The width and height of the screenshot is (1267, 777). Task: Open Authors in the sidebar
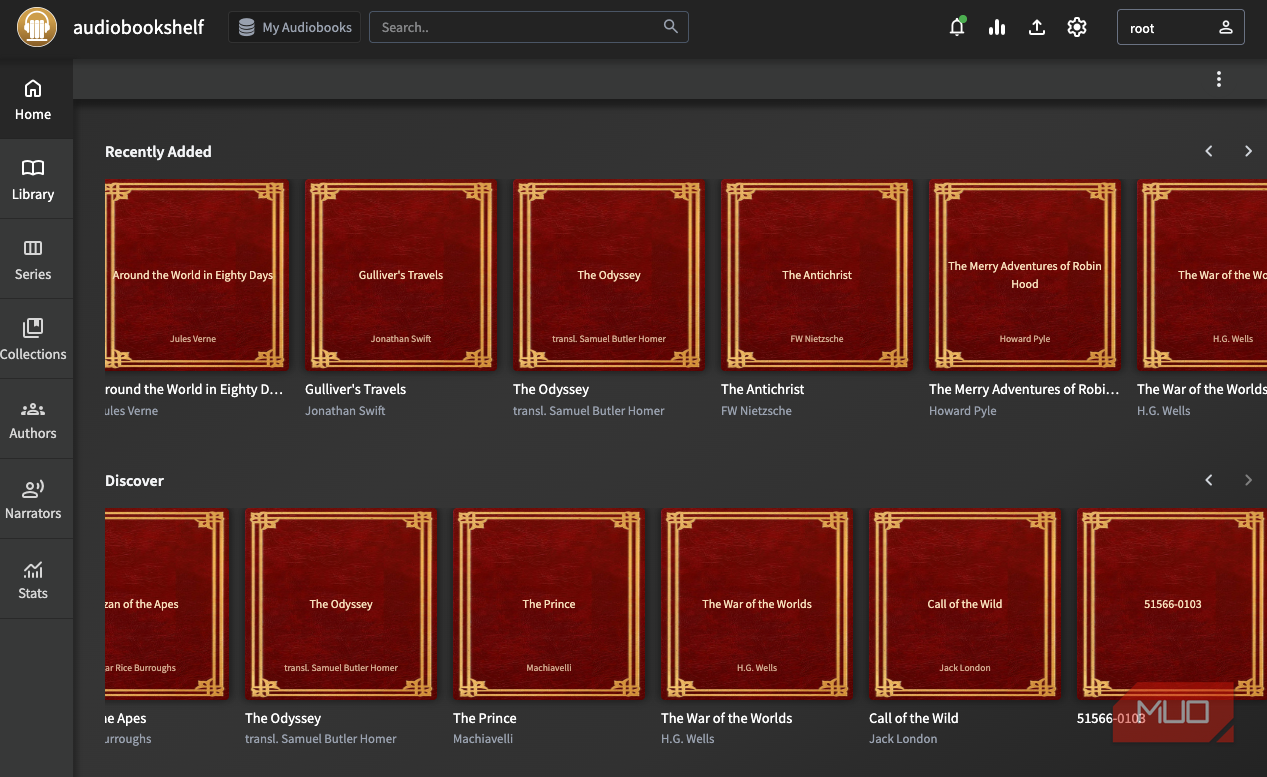pyautogui.click(x=33, y=419)
